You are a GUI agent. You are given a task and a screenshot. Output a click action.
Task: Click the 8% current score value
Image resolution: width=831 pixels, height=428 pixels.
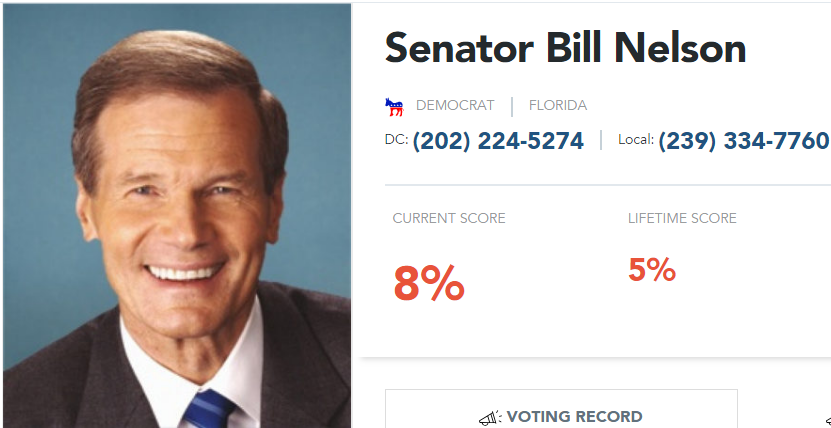[428, 284]
